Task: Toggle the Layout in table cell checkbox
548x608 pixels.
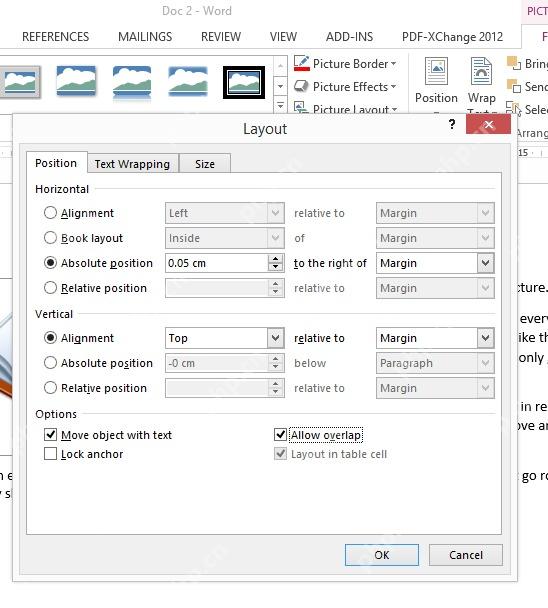Action: click(280, 454)
